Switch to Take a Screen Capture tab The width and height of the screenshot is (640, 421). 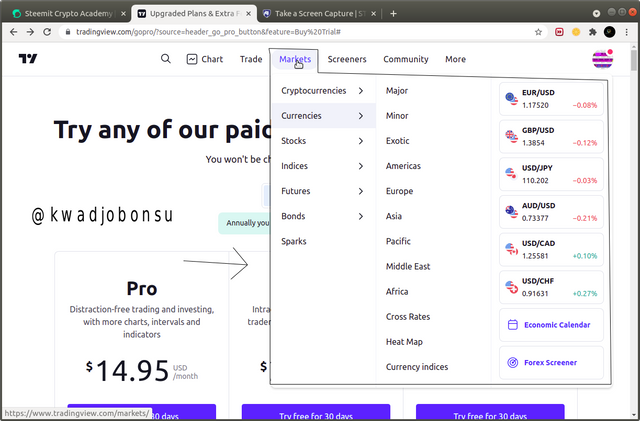coord(320,13)
